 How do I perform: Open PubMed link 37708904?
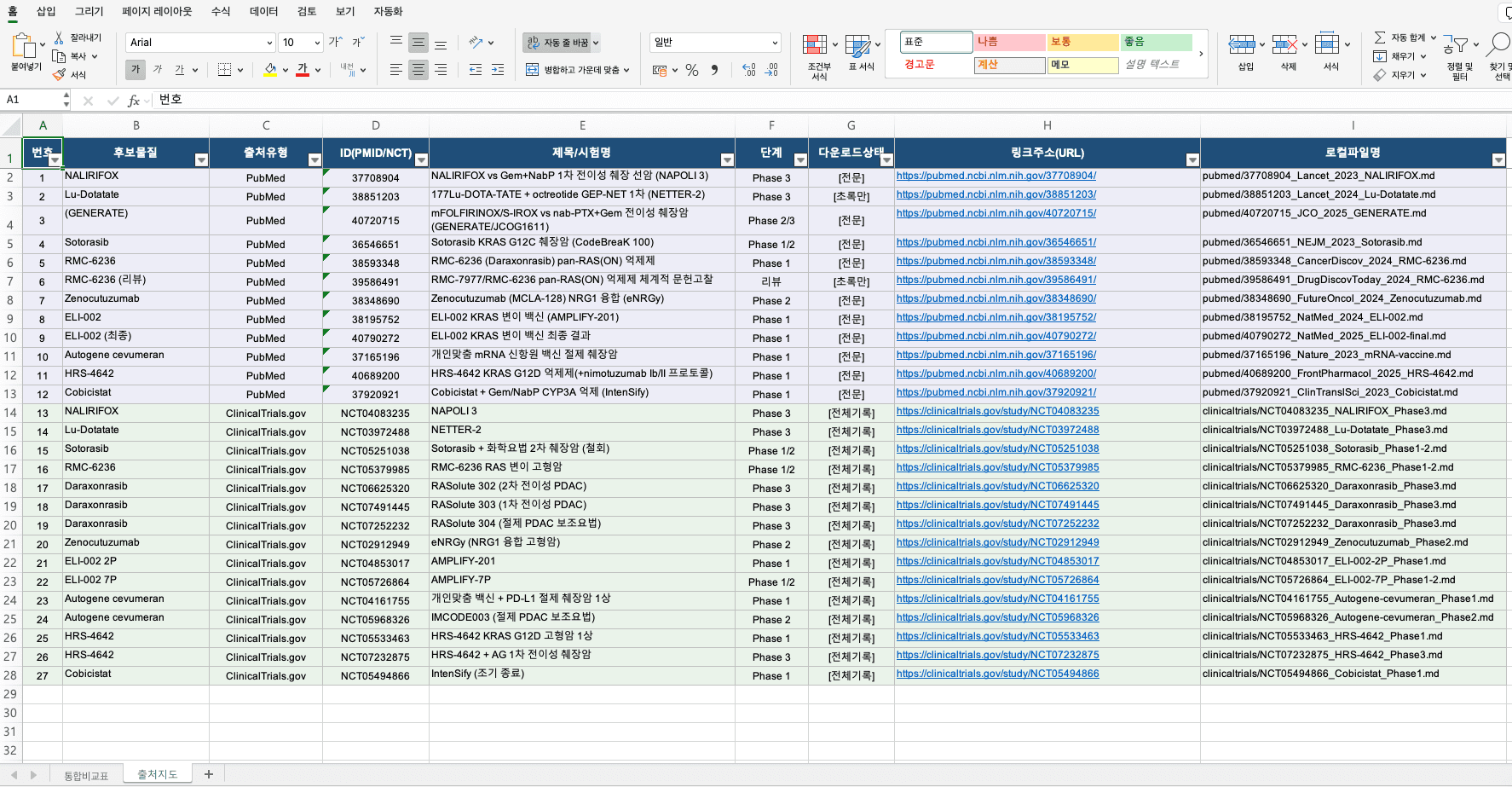pyautogui.click(x=996, y=176)
